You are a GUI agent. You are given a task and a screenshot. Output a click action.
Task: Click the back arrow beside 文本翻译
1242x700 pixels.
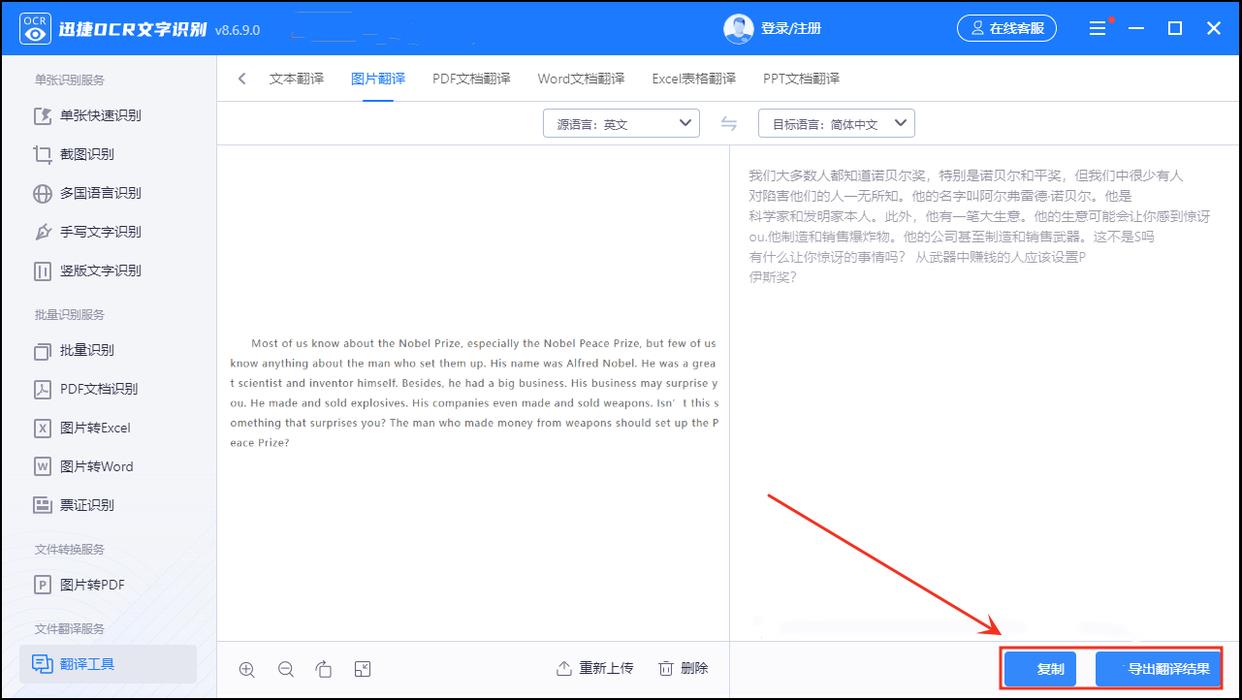(x=242, y=79)
